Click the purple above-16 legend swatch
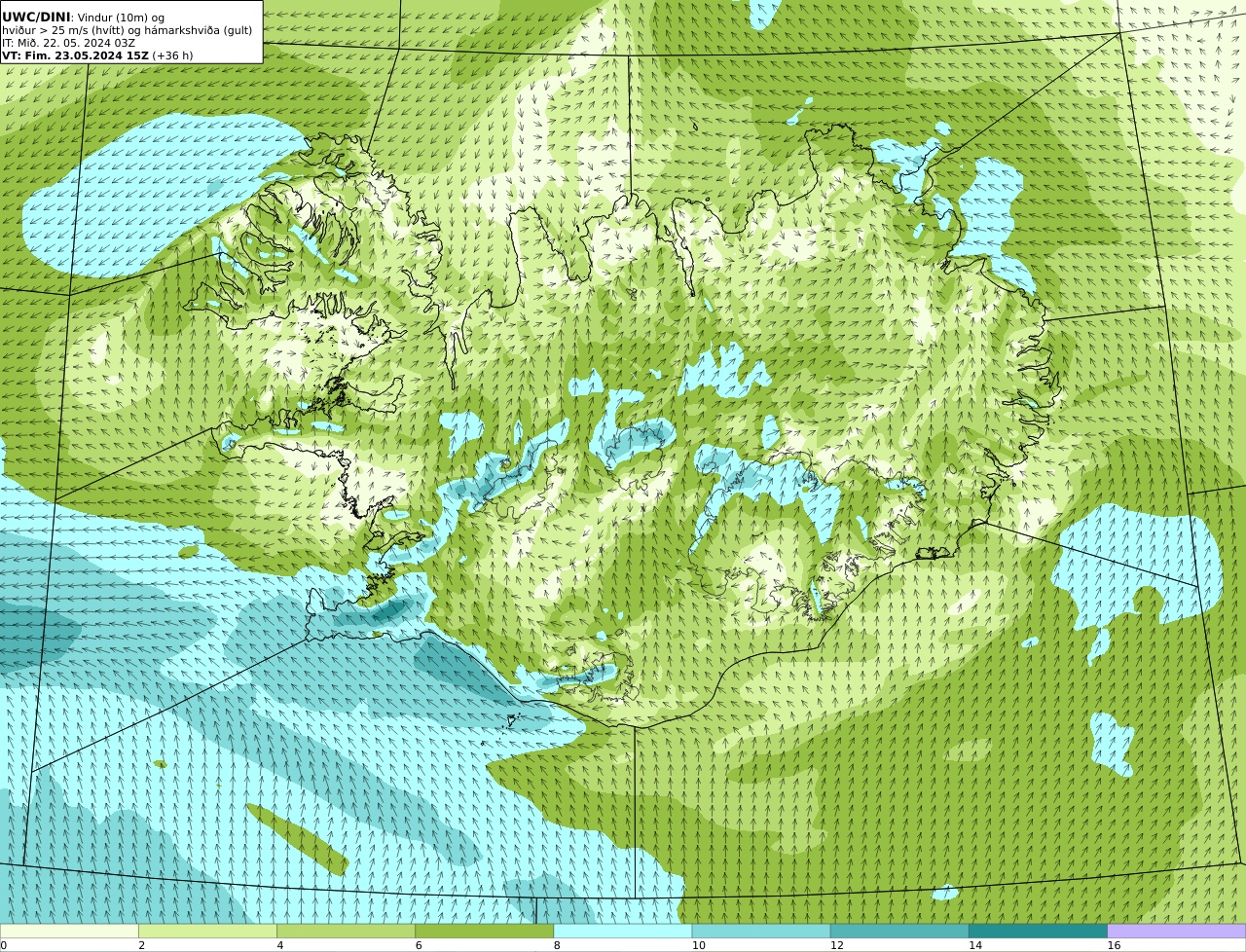Image resolution: width=1246 pixels, height=952 pixels. click(x=1177, y=931)
